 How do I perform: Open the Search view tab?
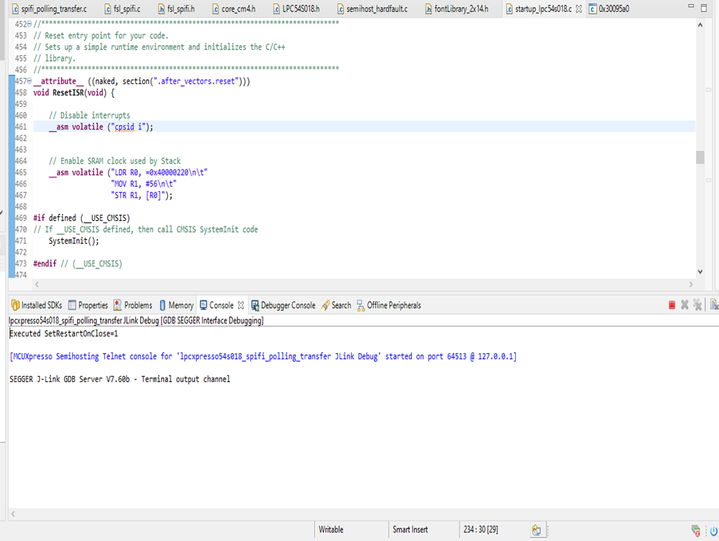[336, 305]
